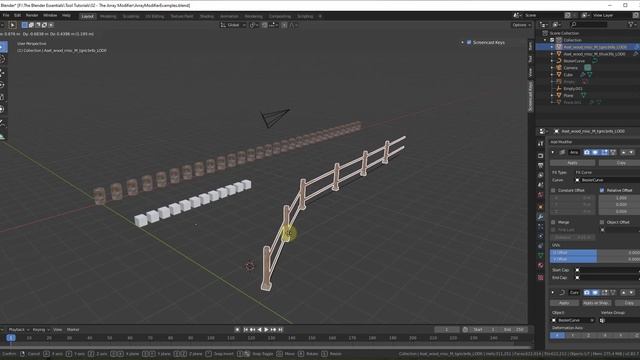Image resolution: width=640 pixels, height=360 pixels.
Task: Click the snap magnet icon in header
Action: click(264, 25)
